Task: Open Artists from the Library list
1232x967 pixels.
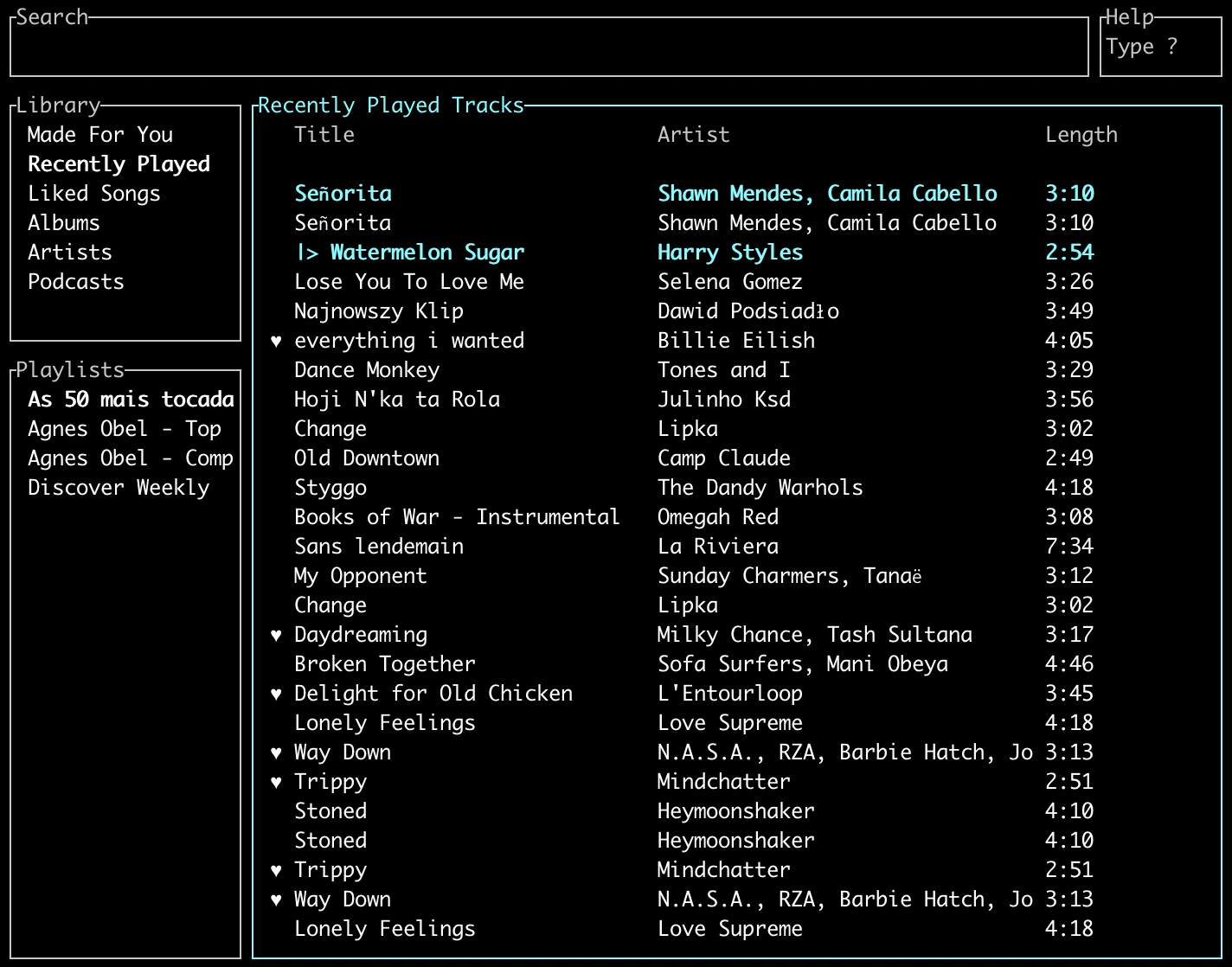Action: (70, 253)
